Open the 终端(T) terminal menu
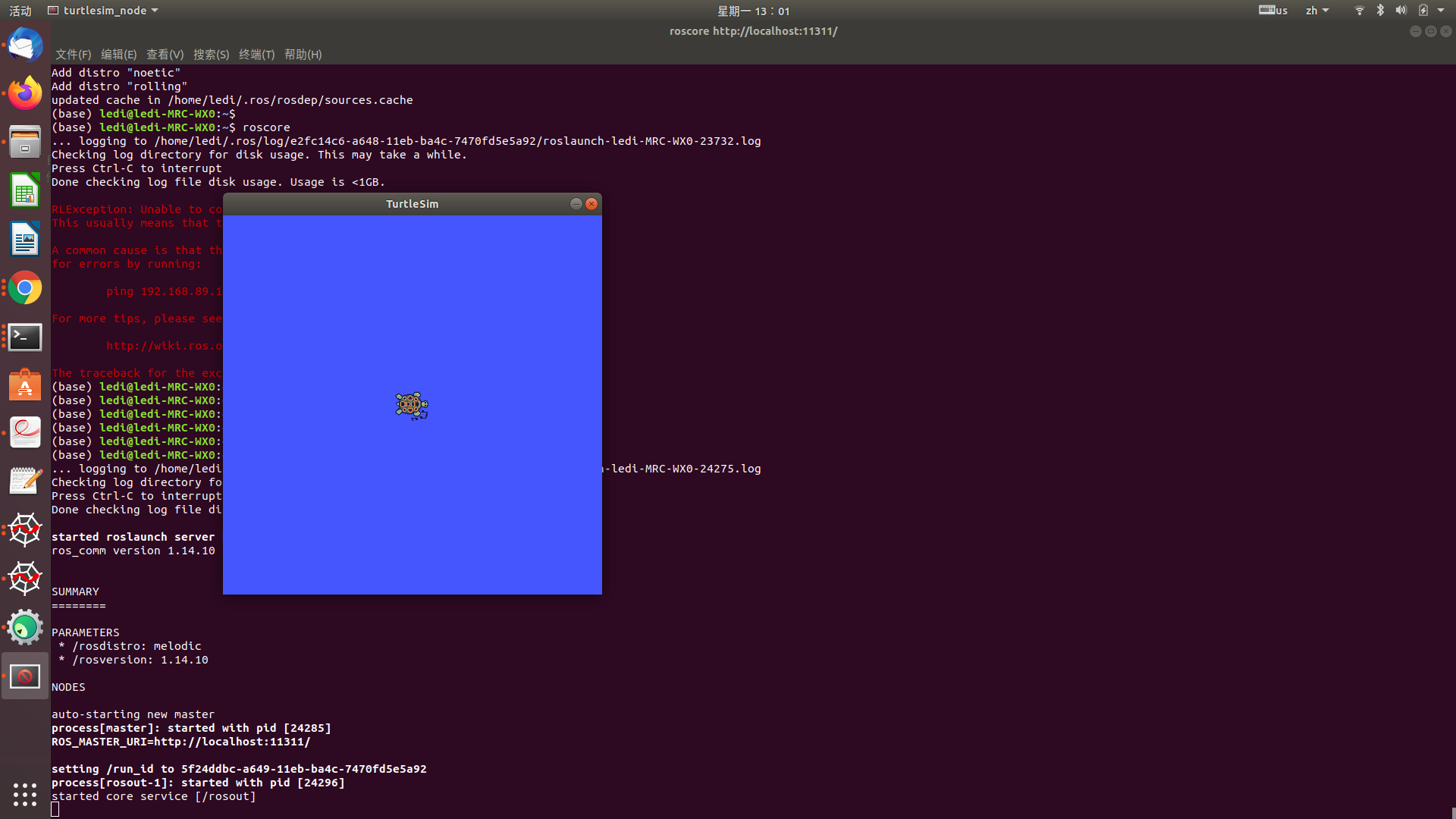1456x819 pixels. pos(256,55)
